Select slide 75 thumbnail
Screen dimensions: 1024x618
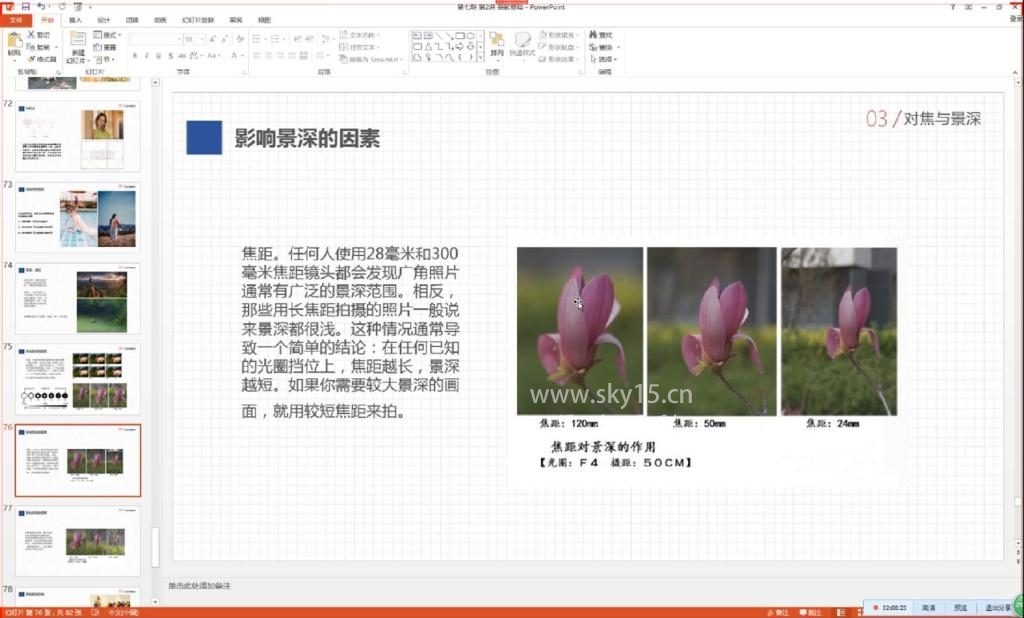point(78,379)
